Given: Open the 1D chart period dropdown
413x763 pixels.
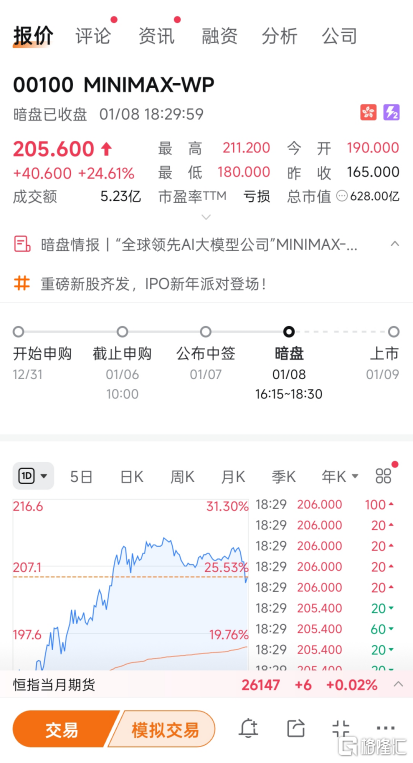Looking at the screenshot, I should [33, 475].
